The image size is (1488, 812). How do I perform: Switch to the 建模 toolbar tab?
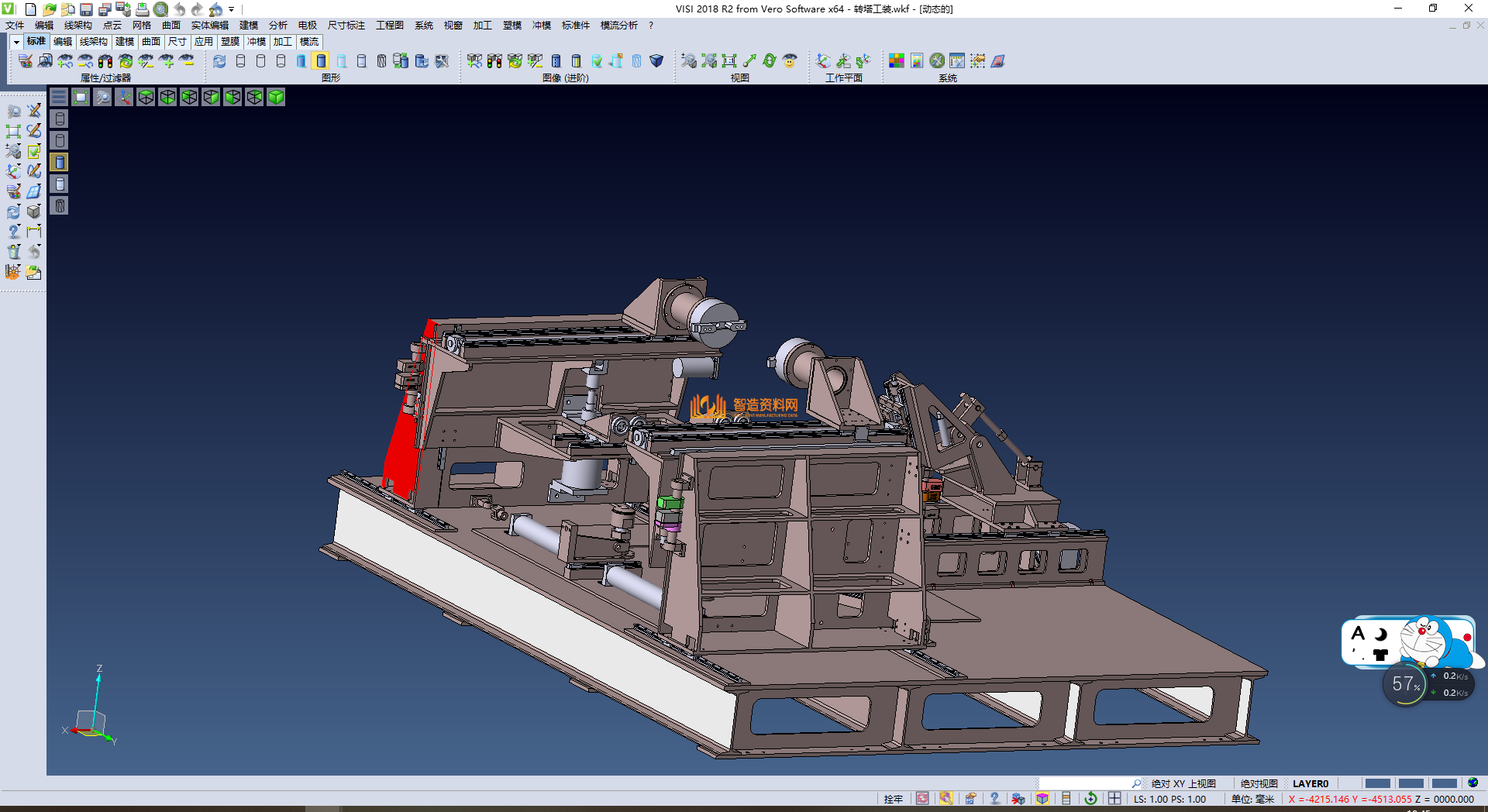pyautogui.click(x=124, y=42)
